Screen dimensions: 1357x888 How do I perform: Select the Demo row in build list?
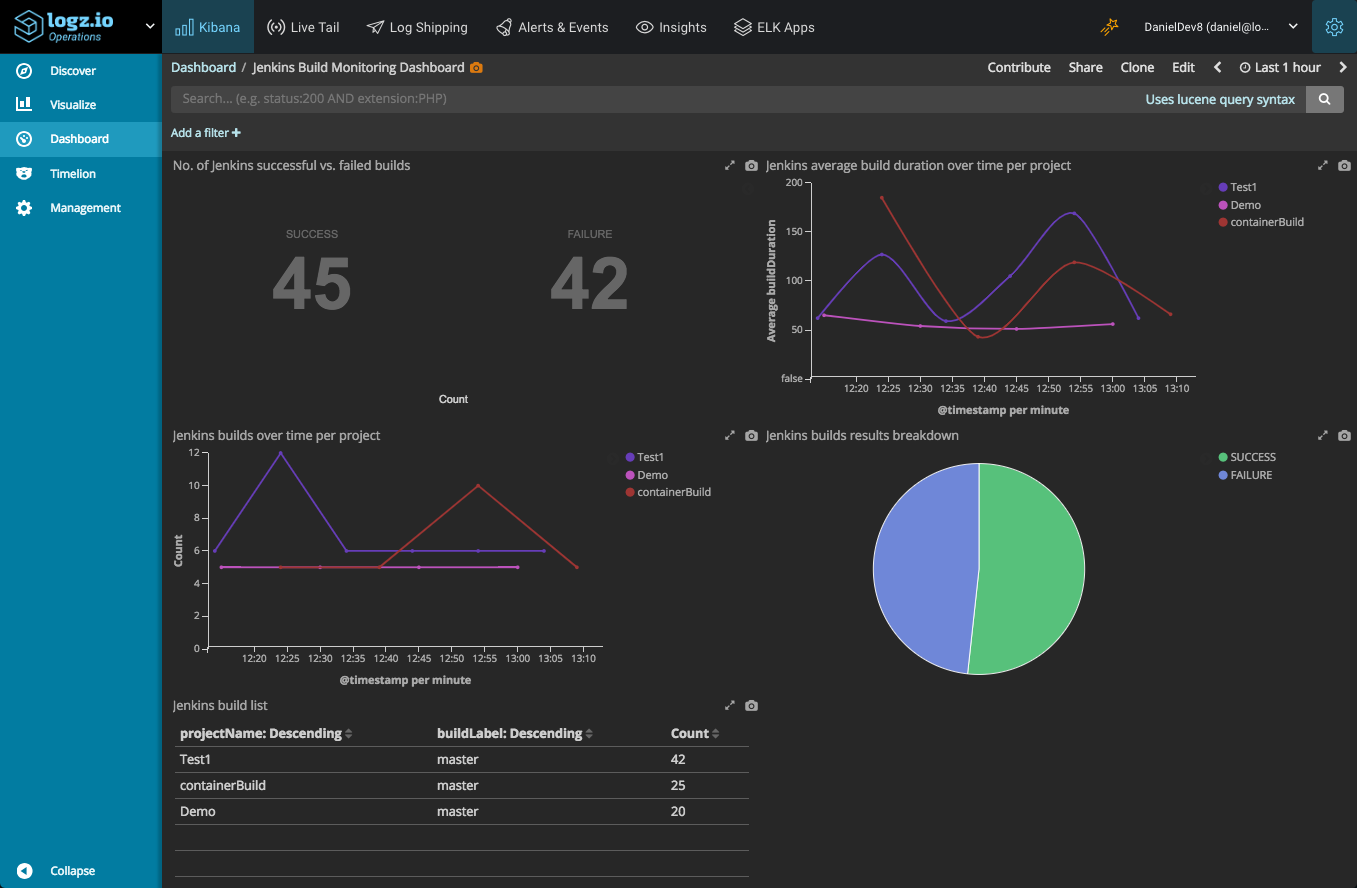coord(462,811)
